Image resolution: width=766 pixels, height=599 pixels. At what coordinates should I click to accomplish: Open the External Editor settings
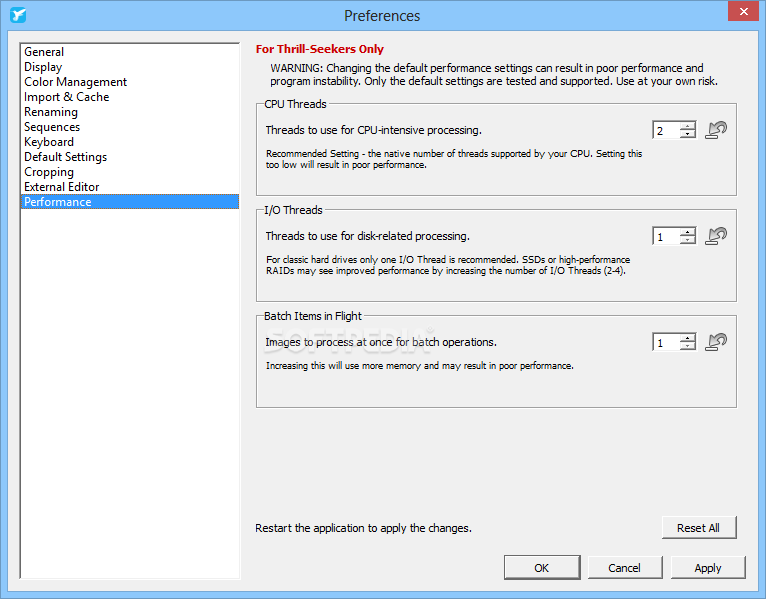point(130,187)
